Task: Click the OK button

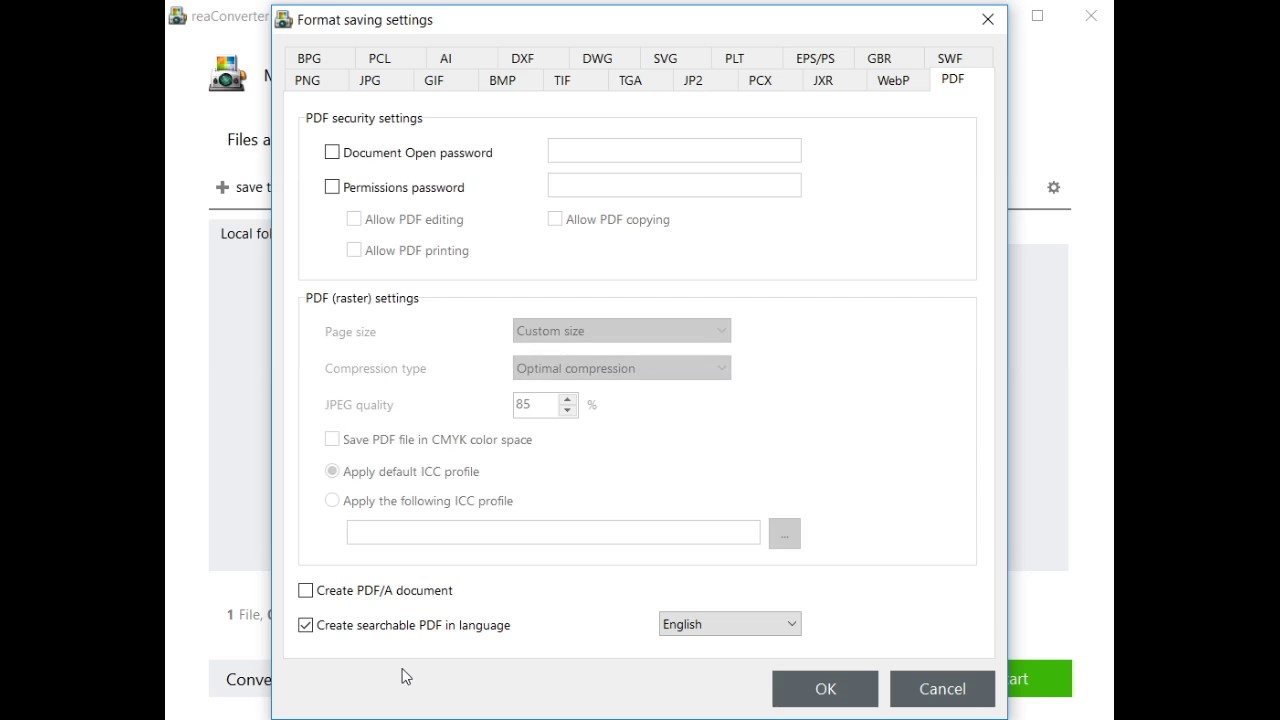Action: [x=825, y=689]
